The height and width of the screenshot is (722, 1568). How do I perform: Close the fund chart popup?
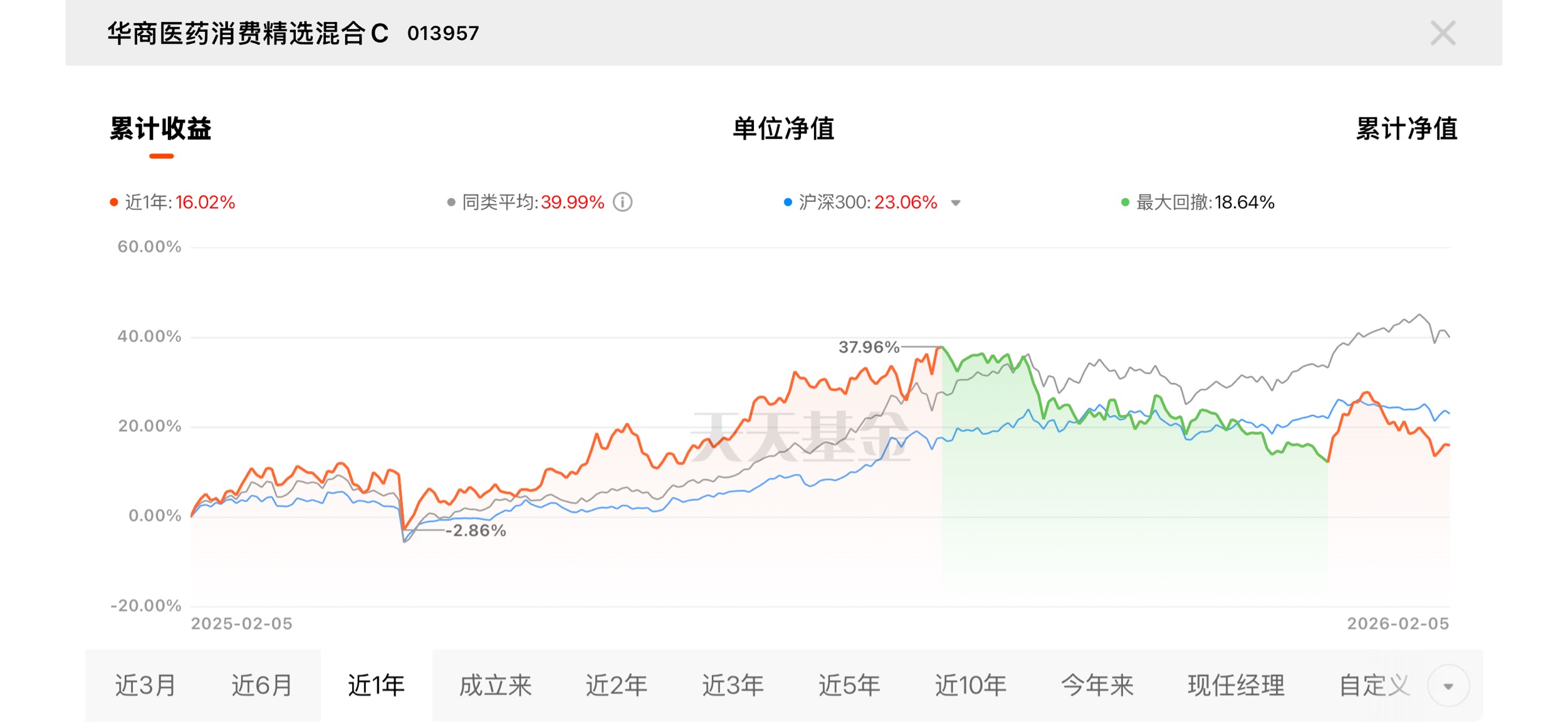coord(1443,33)
